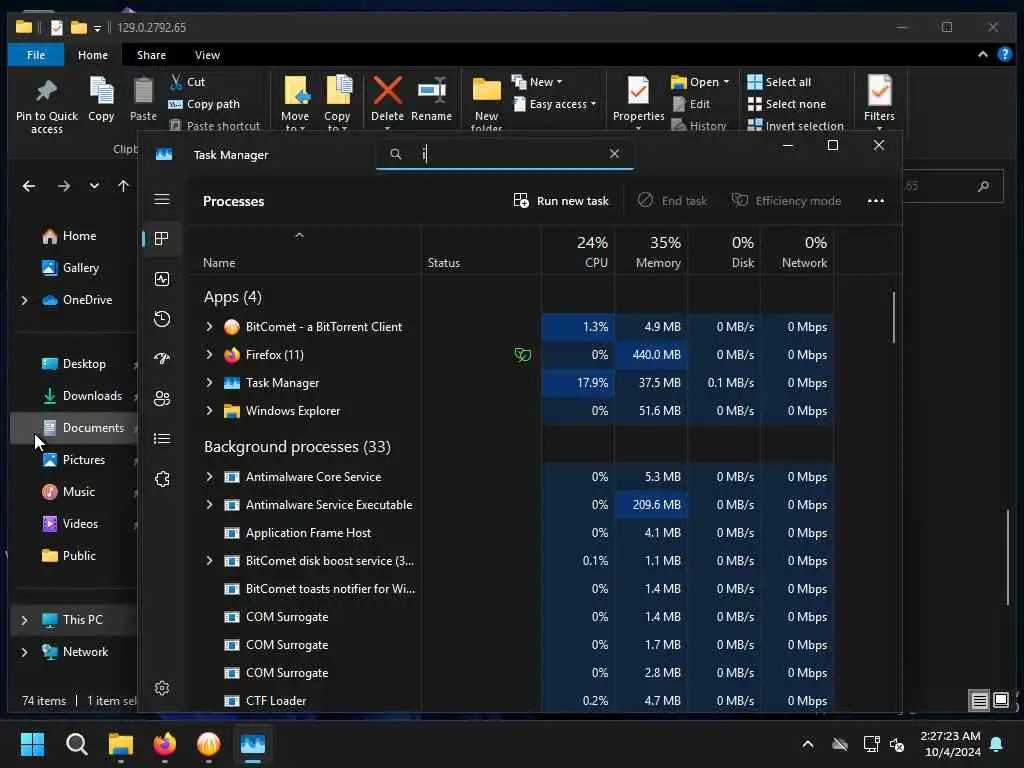Click the Paste ribbon button
This screenshot has height=768, width=1024.
point(143,99)
